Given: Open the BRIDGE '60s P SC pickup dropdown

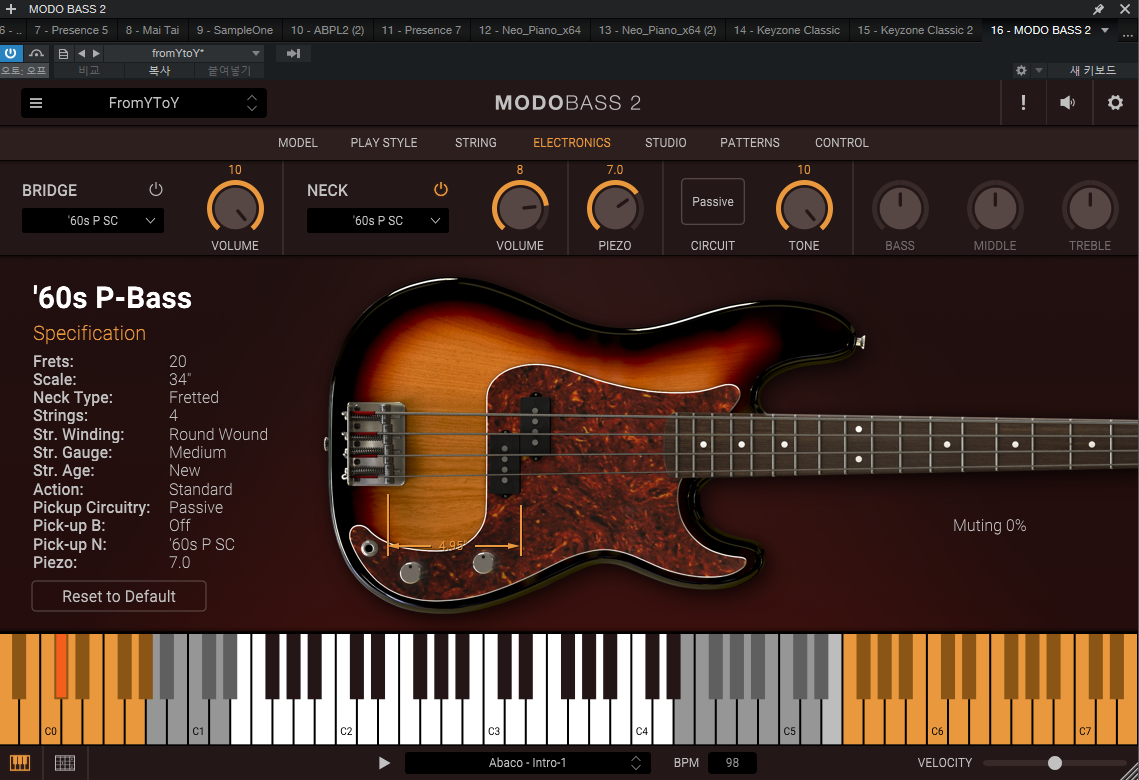Looking at the screenshot, I should point(93,221).
